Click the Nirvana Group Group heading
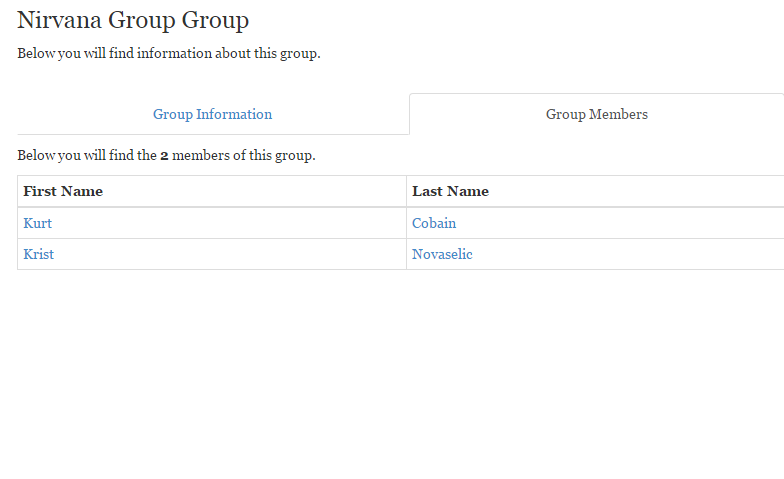784x479 pixels. (133, 20)
